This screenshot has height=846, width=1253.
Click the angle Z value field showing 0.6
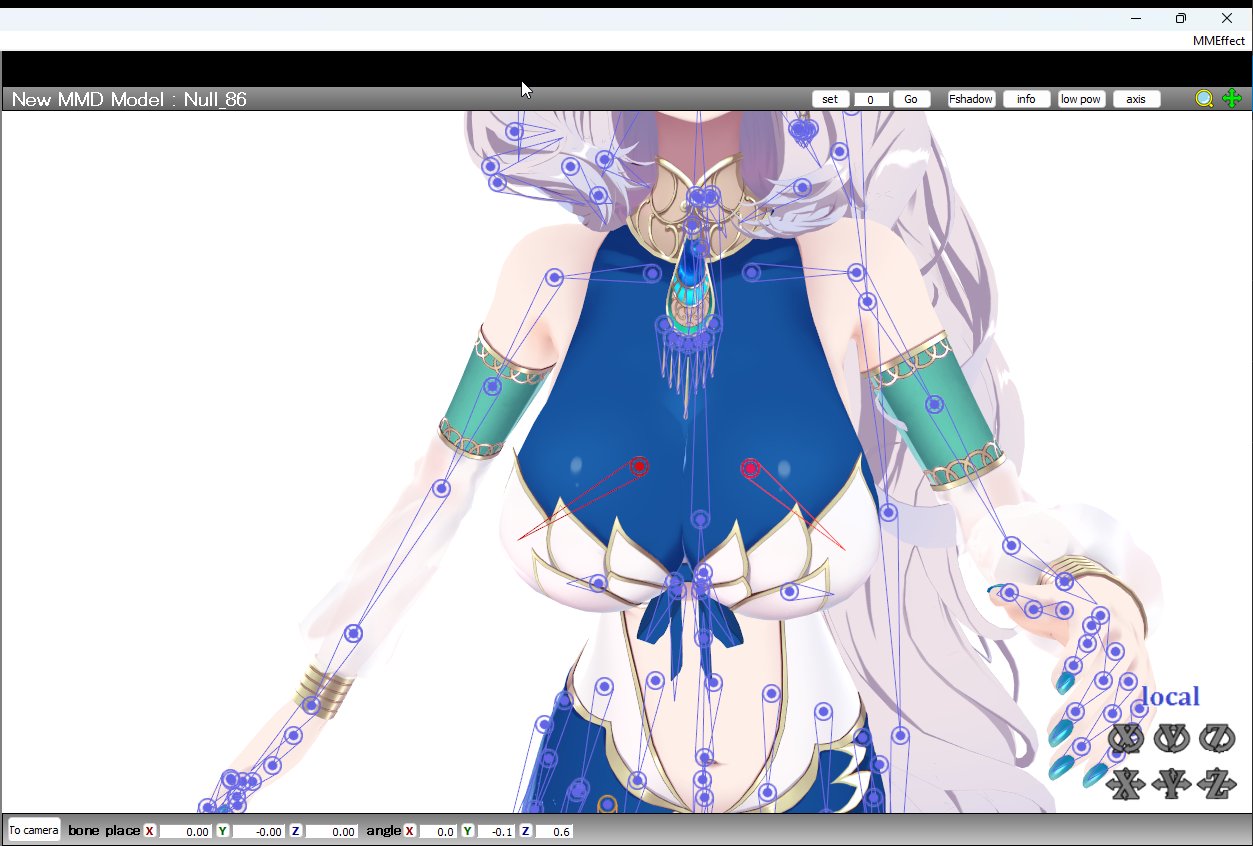pyautogui.click(x=554, y=831)
